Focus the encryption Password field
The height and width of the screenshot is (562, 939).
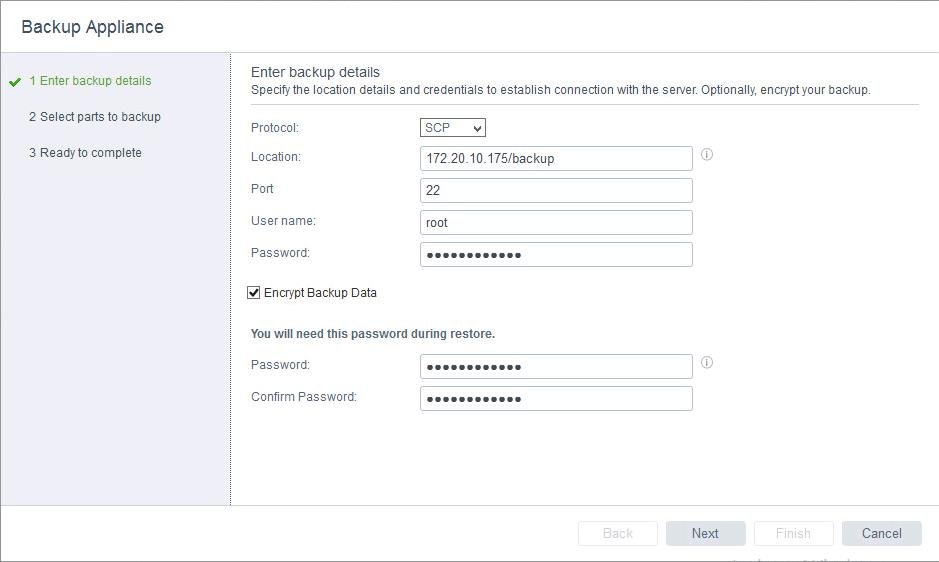coord(556,367)
